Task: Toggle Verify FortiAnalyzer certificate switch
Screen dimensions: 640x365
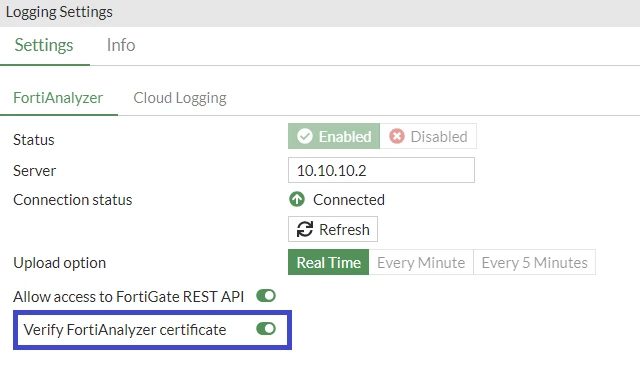Action: click(266, 329)
